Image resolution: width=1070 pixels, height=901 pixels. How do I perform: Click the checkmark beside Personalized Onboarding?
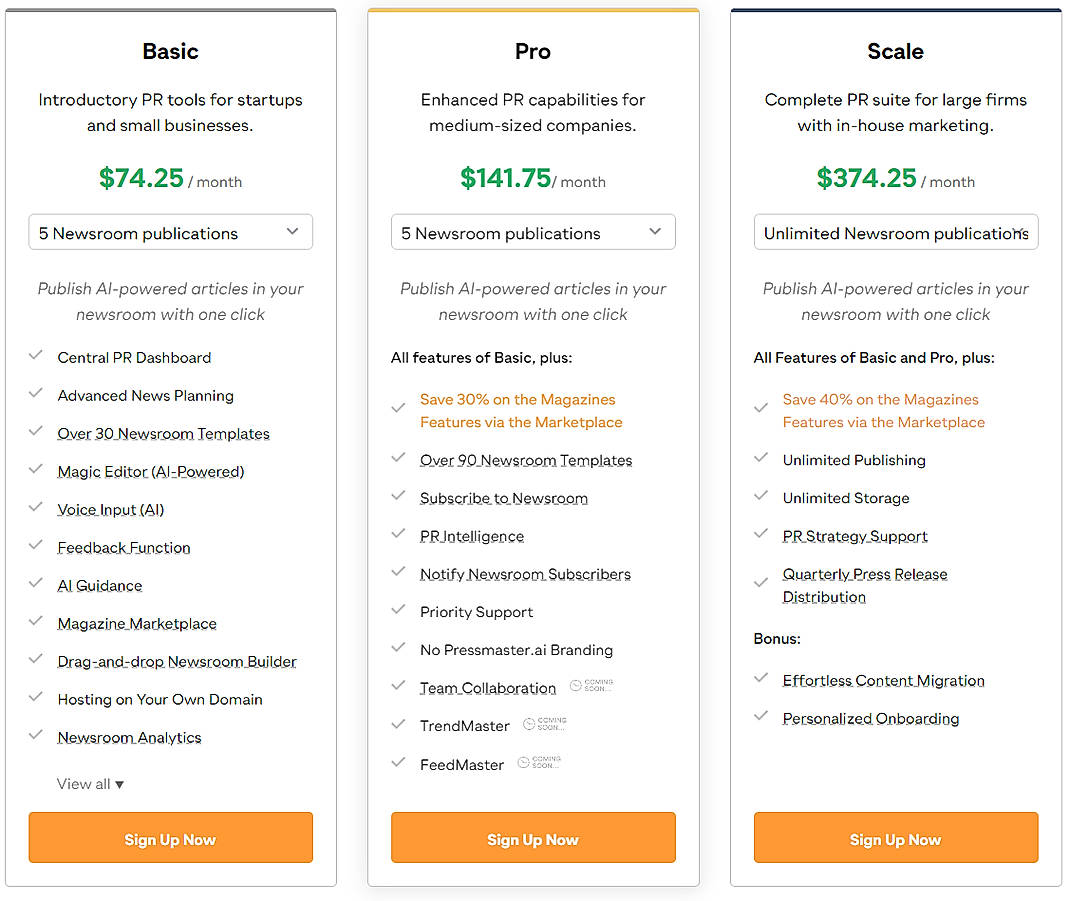pyautogui.click(x=762, y=718)
